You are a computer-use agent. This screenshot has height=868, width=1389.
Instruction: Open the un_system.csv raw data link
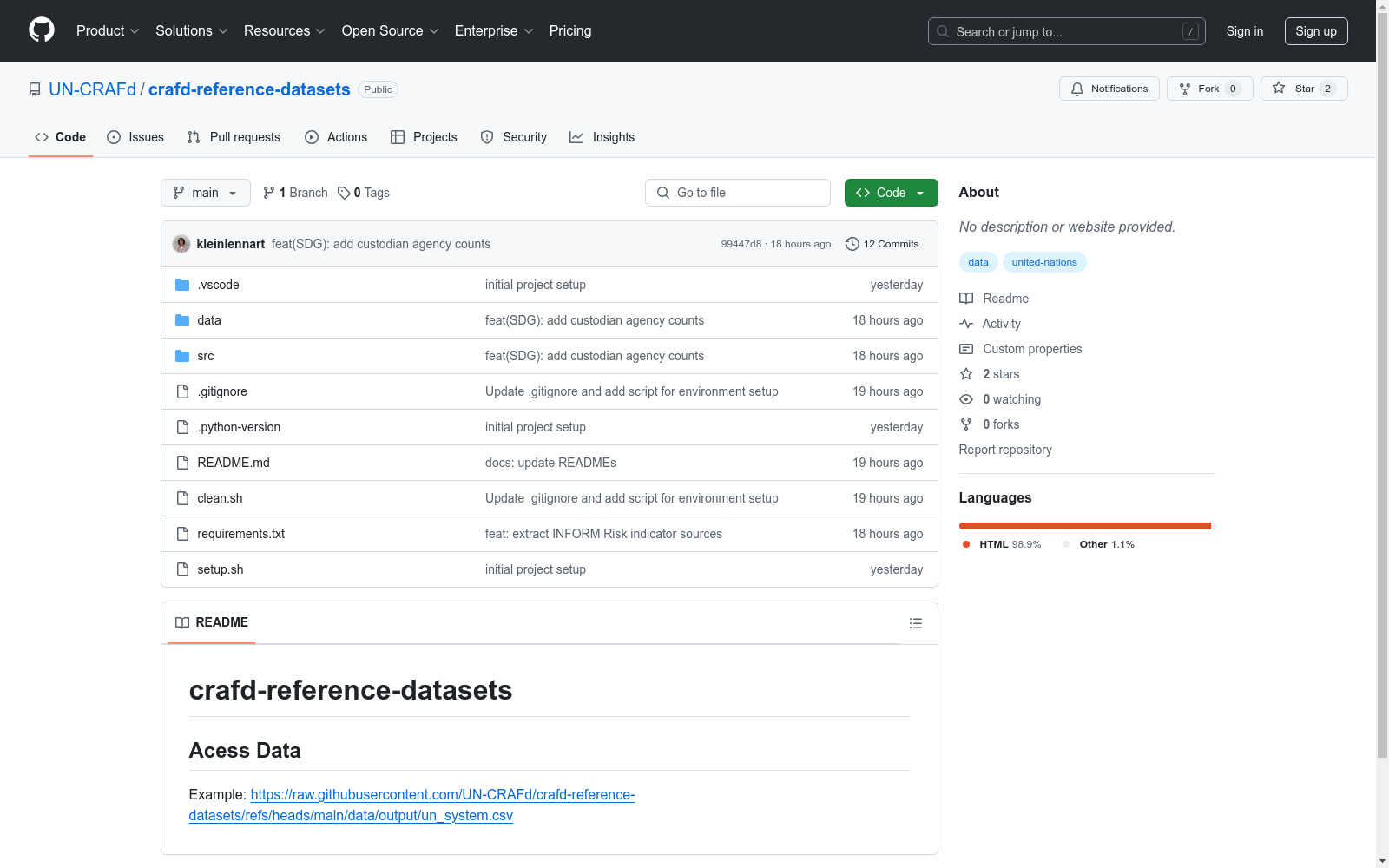coord(412,805)
